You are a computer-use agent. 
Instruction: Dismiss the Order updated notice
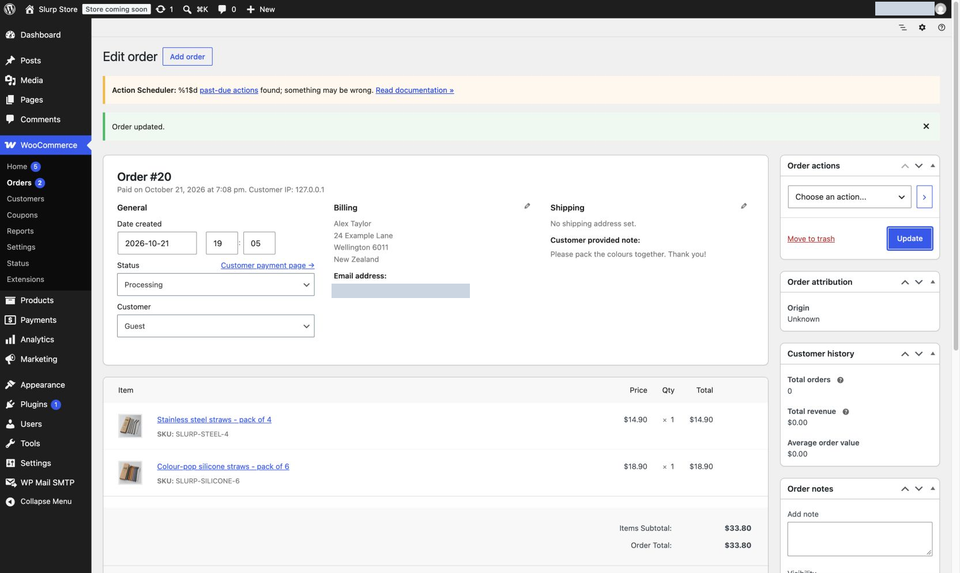tap(926, 126)
